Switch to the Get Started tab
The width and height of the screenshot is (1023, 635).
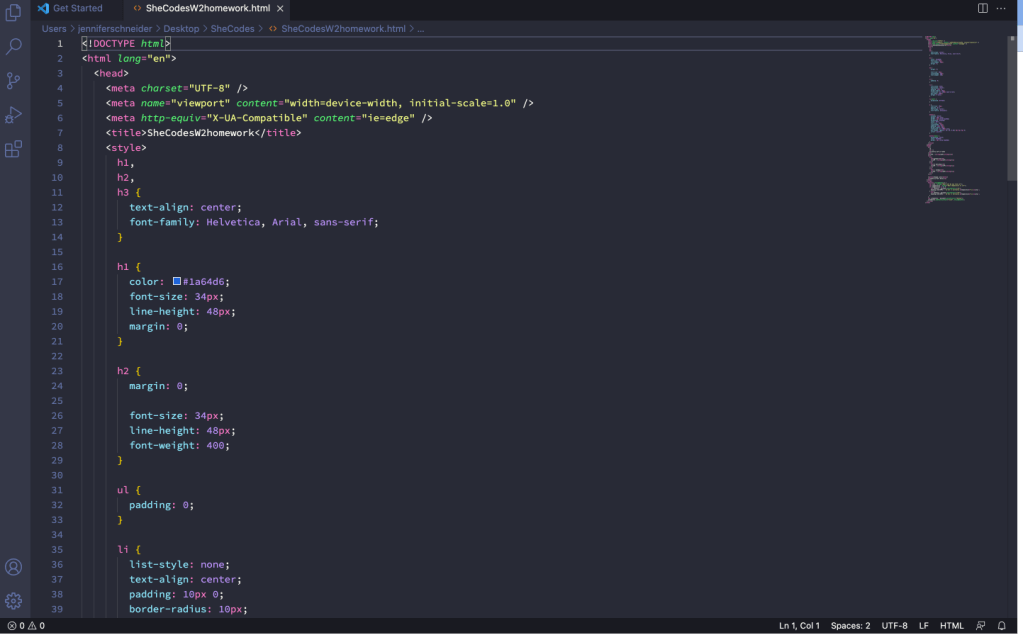tap(77, 8)
